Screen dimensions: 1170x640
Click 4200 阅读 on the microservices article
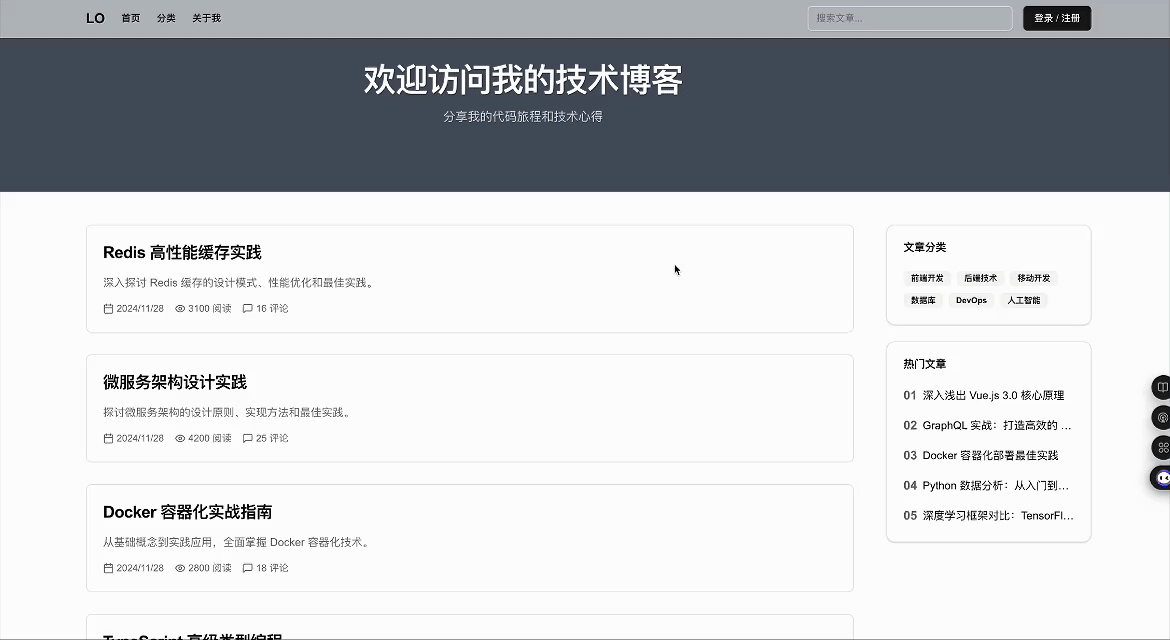pos(210,439)
